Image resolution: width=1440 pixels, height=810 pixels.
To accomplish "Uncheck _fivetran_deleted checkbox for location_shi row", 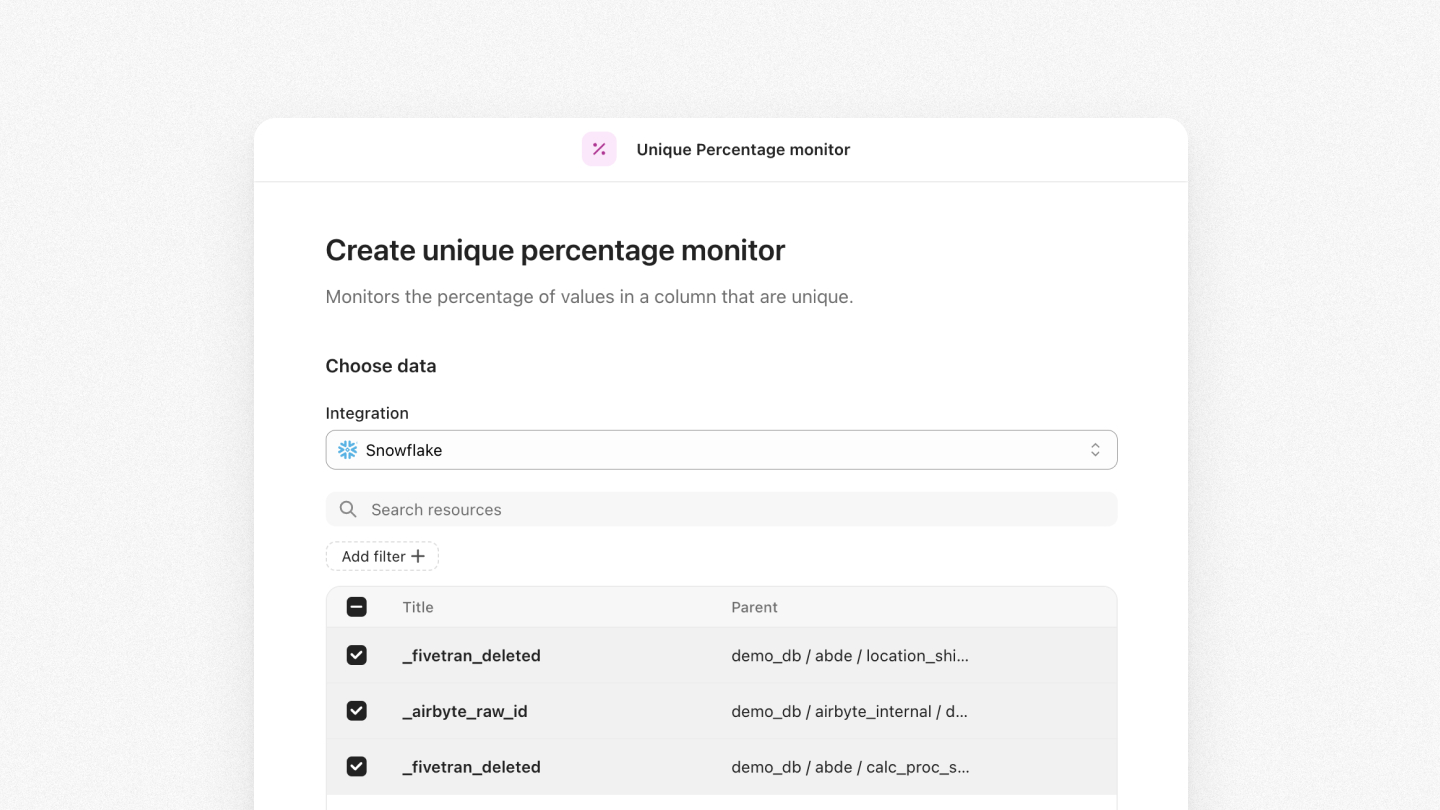I will (x=357, y=655).
